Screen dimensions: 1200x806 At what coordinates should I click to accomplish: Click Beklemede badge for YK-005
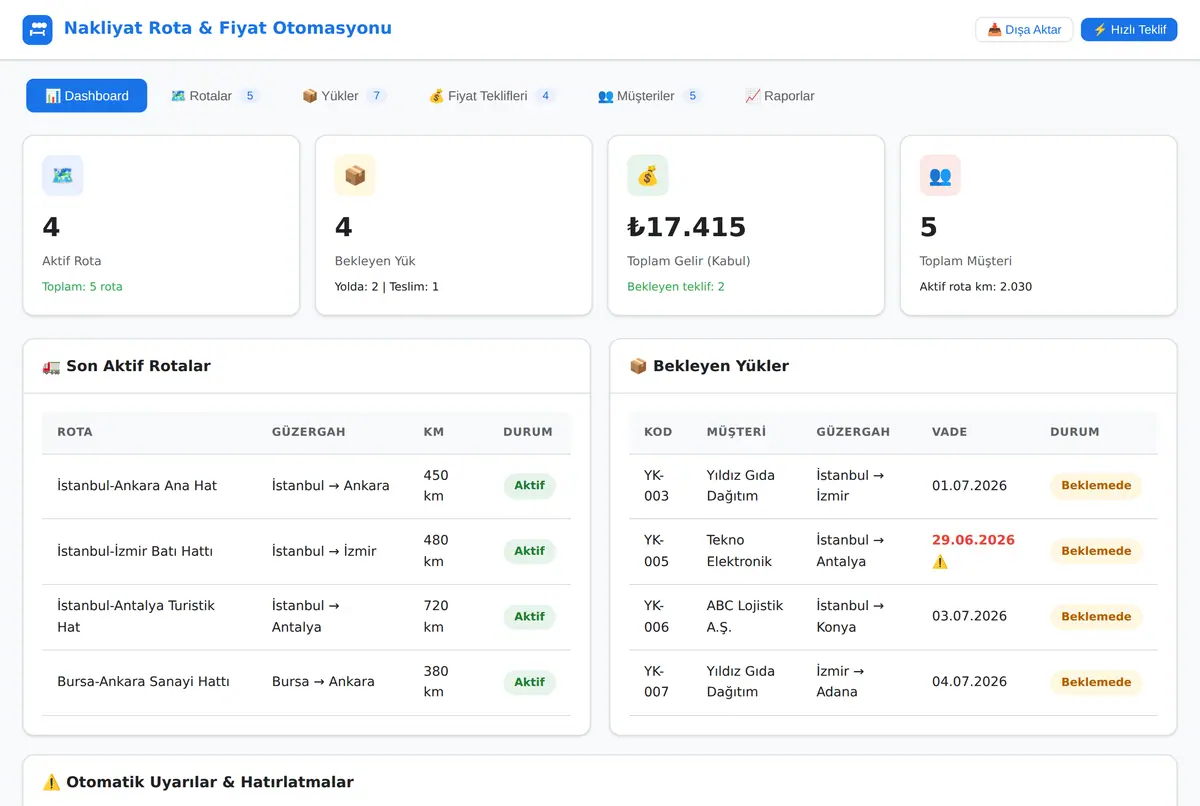[x=1096, y=551]
